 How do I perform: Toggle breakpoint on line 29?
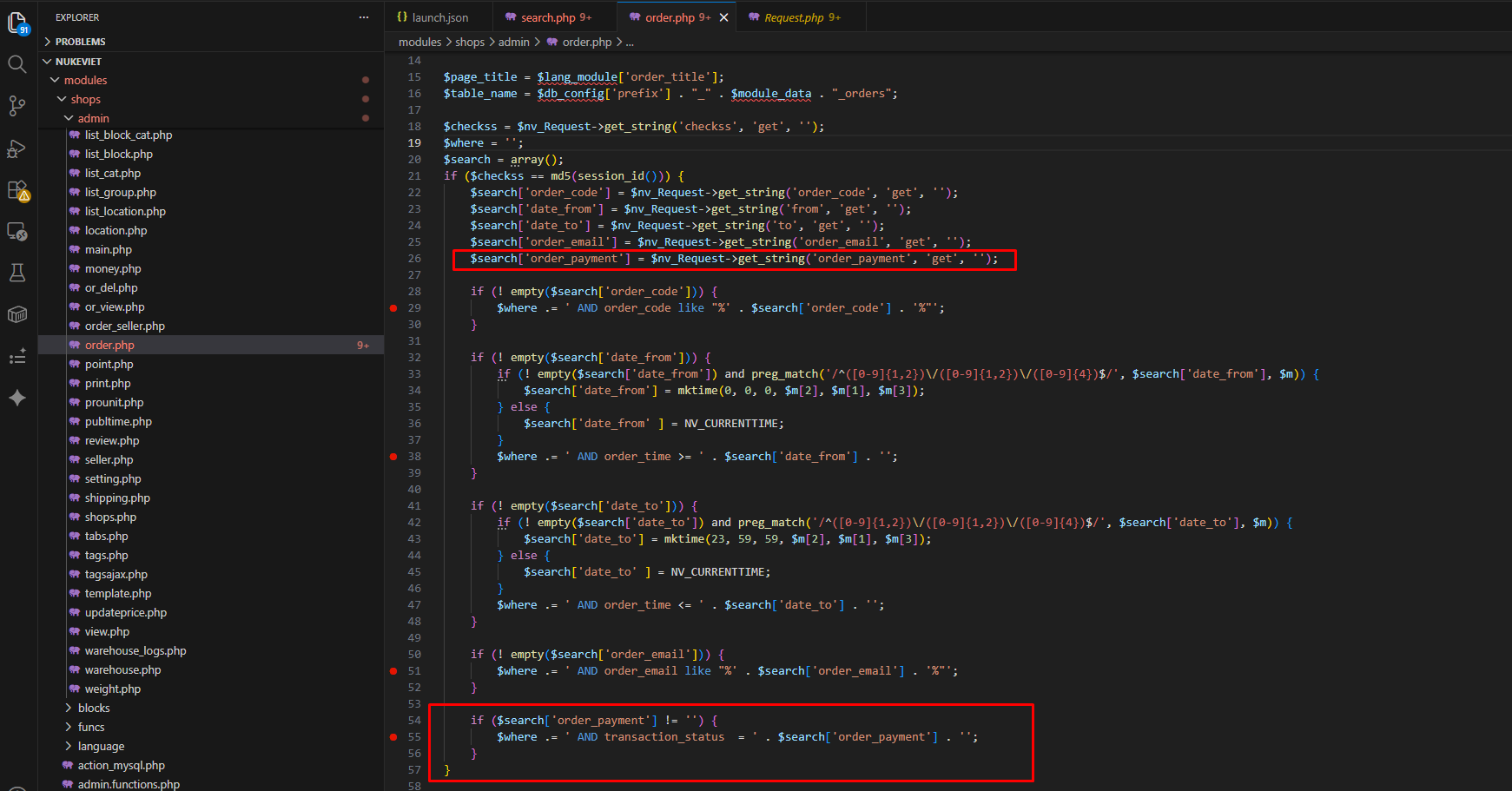pos(393,308)
